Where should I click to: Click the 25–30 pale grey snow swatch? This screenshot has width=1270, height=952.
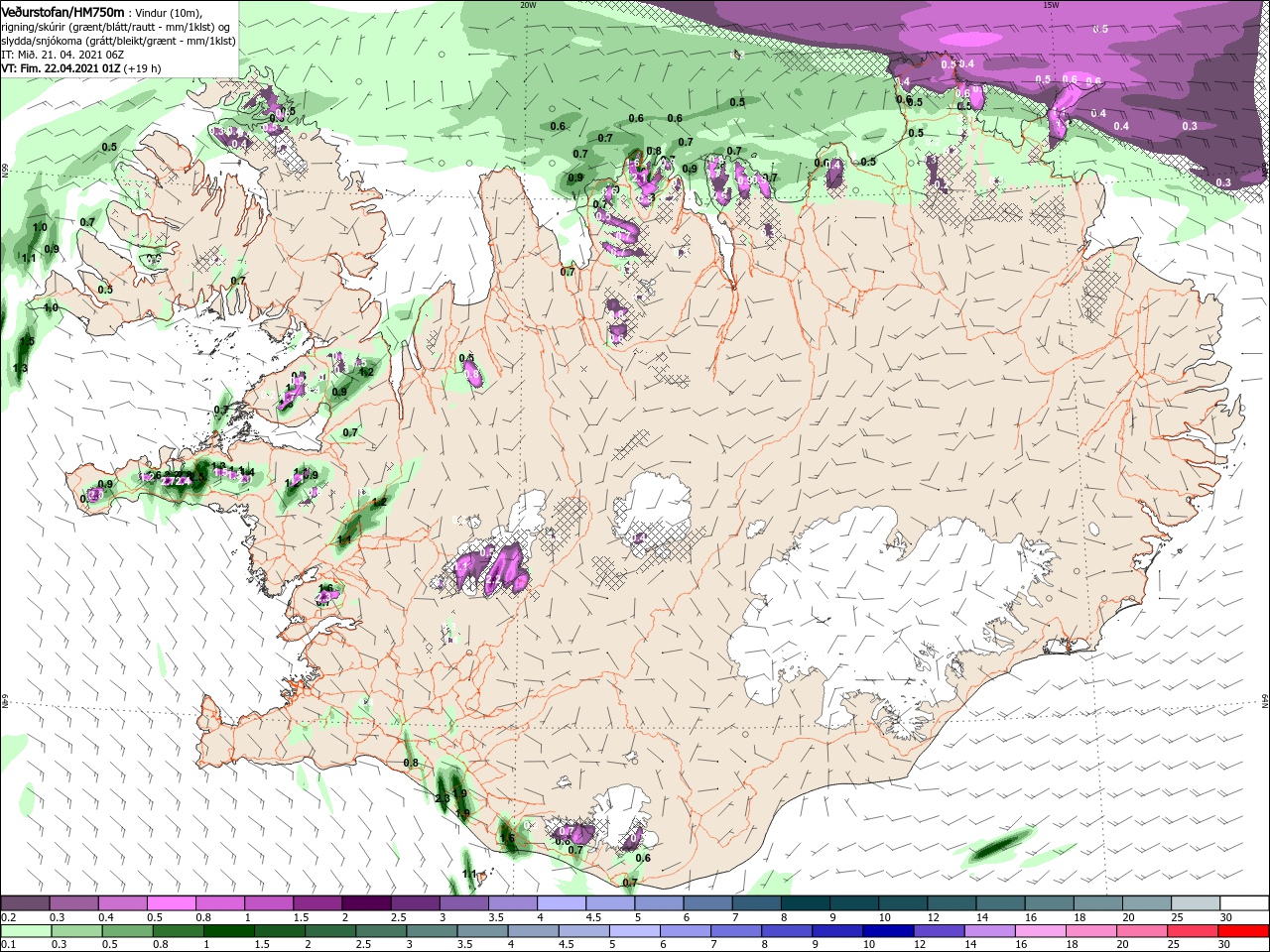[x=1197, y=904]
